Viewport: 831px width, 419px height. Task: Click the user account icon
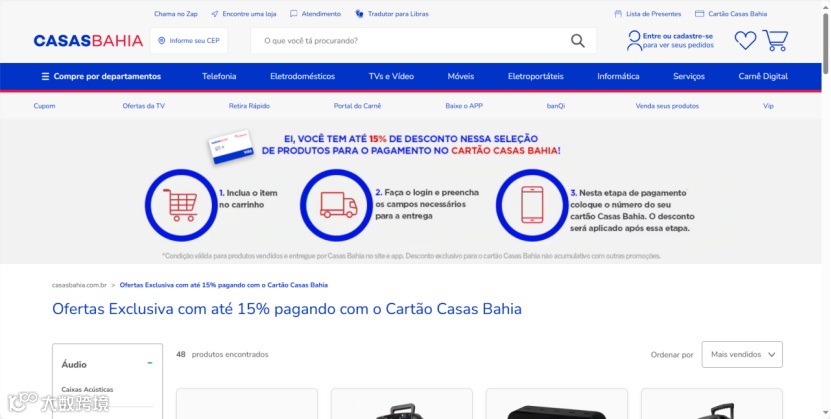tap(634, 41)
